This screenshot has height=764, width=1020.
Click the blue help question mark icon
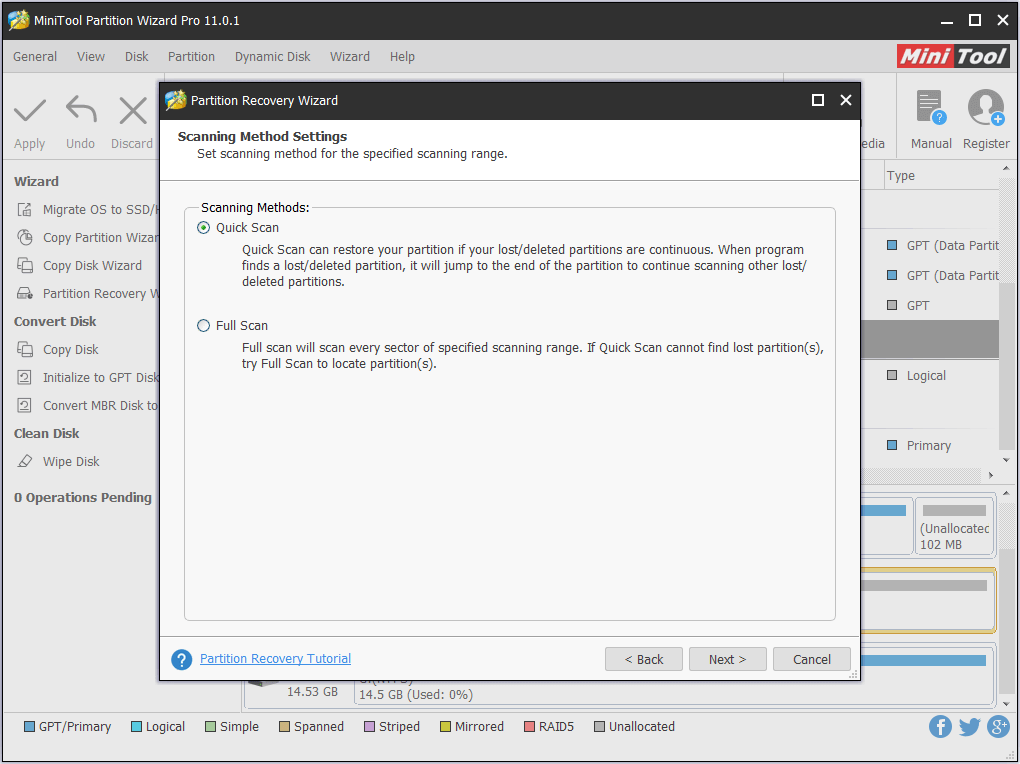(x=181, y=659)
